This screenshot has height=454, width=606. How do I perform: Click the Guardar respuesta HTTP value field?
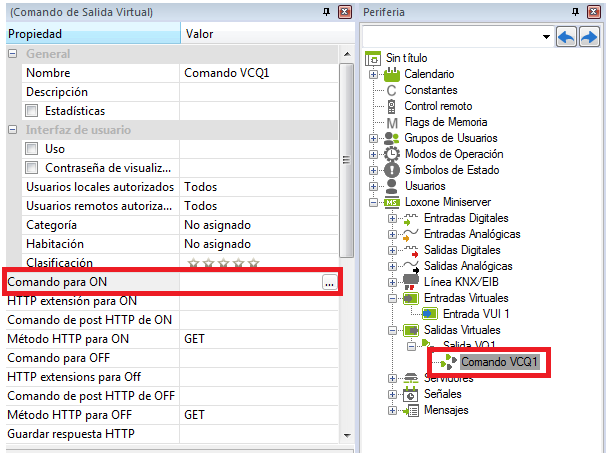[x=259, y=434]
